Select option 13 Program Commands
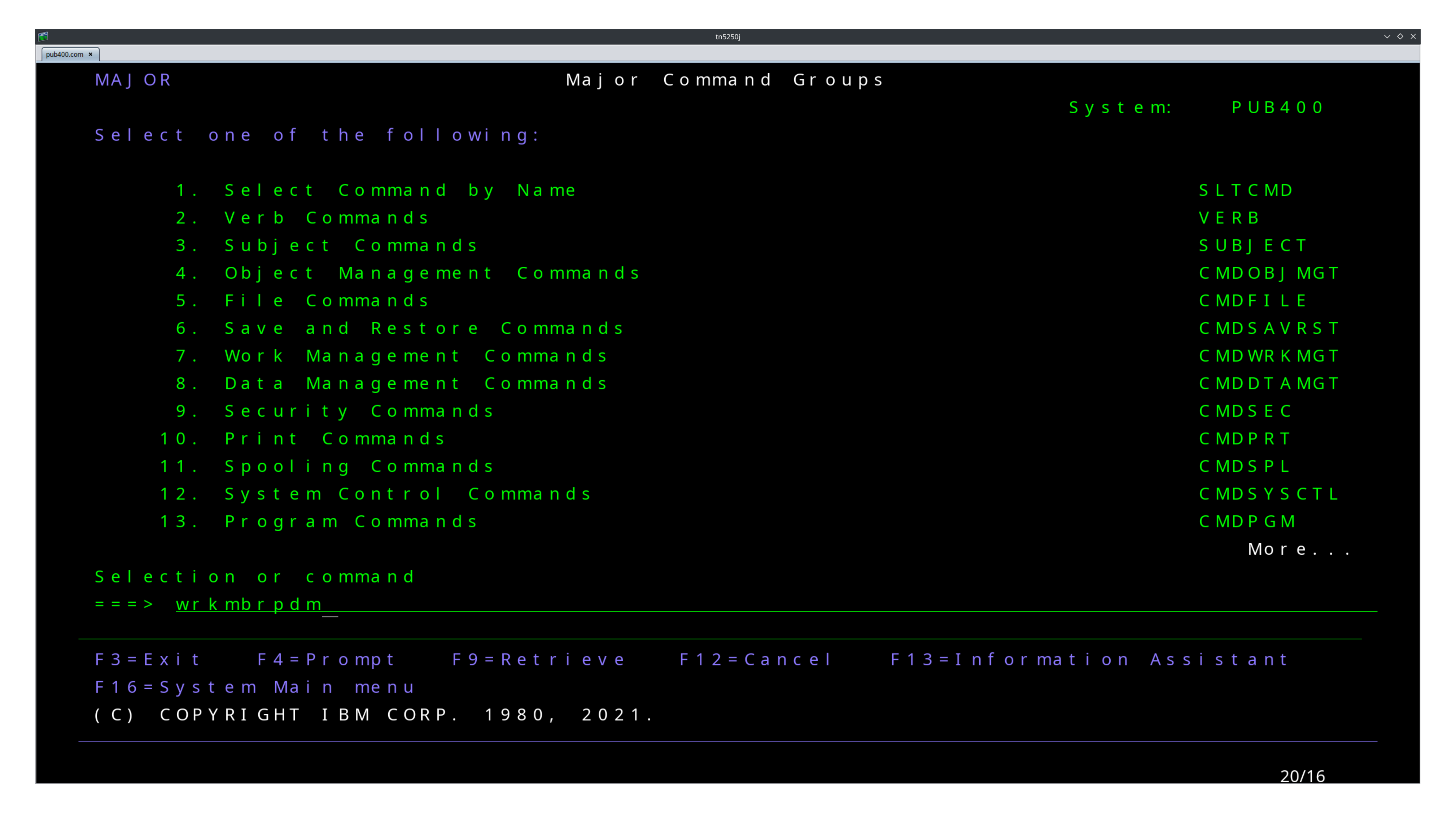 point(318,521)
